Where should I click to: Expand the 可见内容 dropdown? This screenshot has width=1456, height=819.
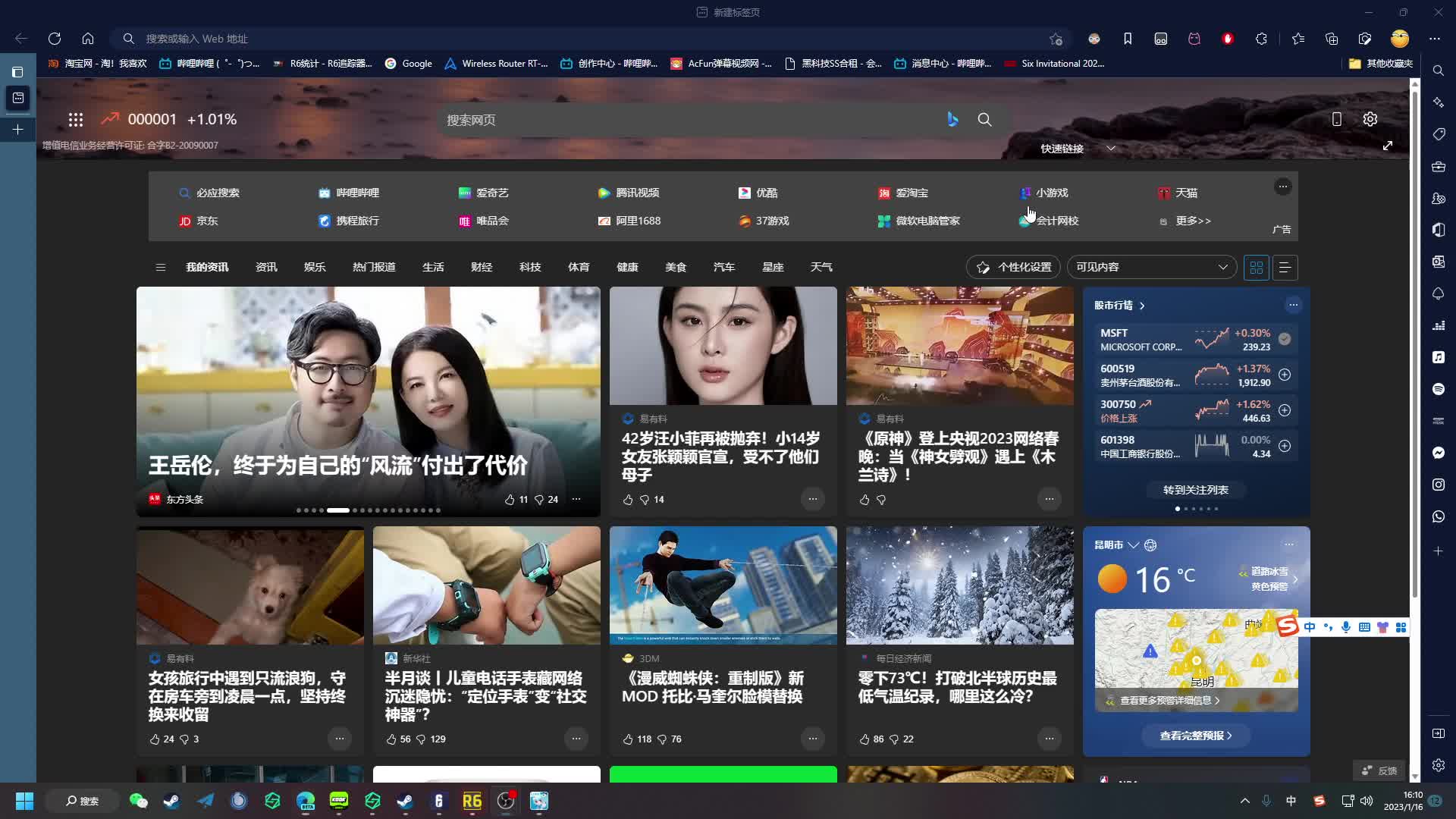point(1151,267)
